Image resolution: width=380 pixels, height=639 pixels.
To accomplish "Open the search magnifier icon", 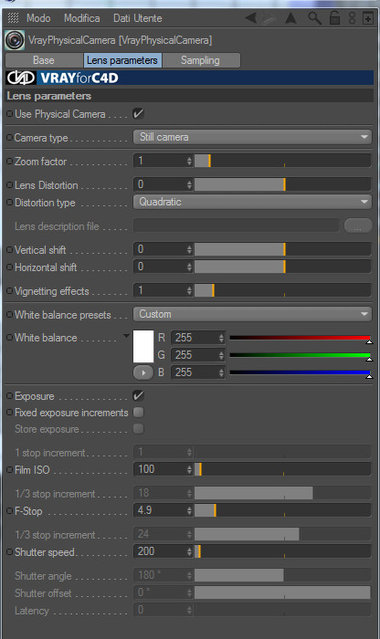I will 314,18.
